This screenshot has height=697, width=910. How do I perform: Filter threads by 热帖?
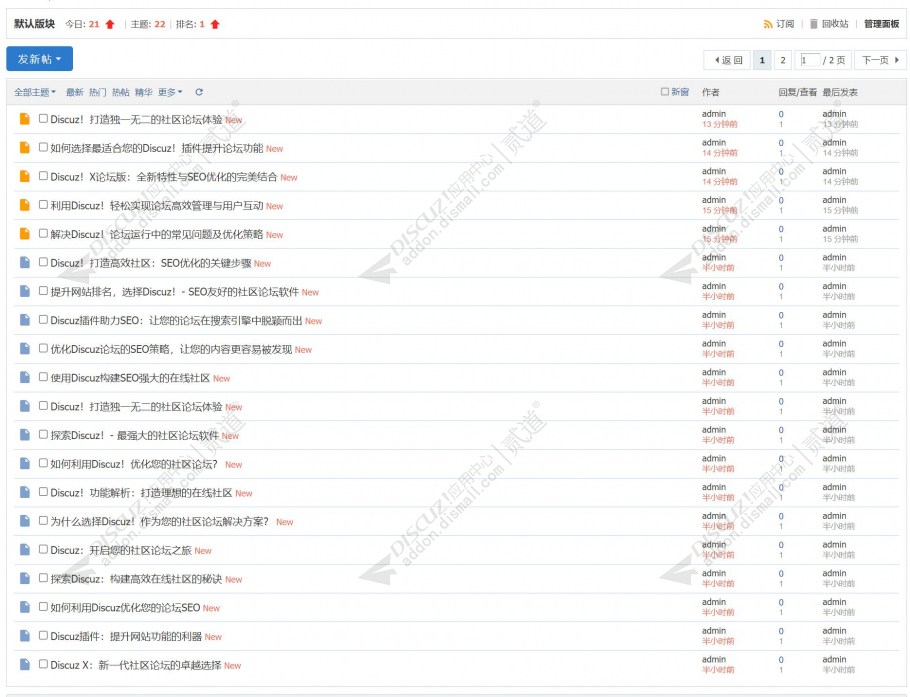point(121,92)
